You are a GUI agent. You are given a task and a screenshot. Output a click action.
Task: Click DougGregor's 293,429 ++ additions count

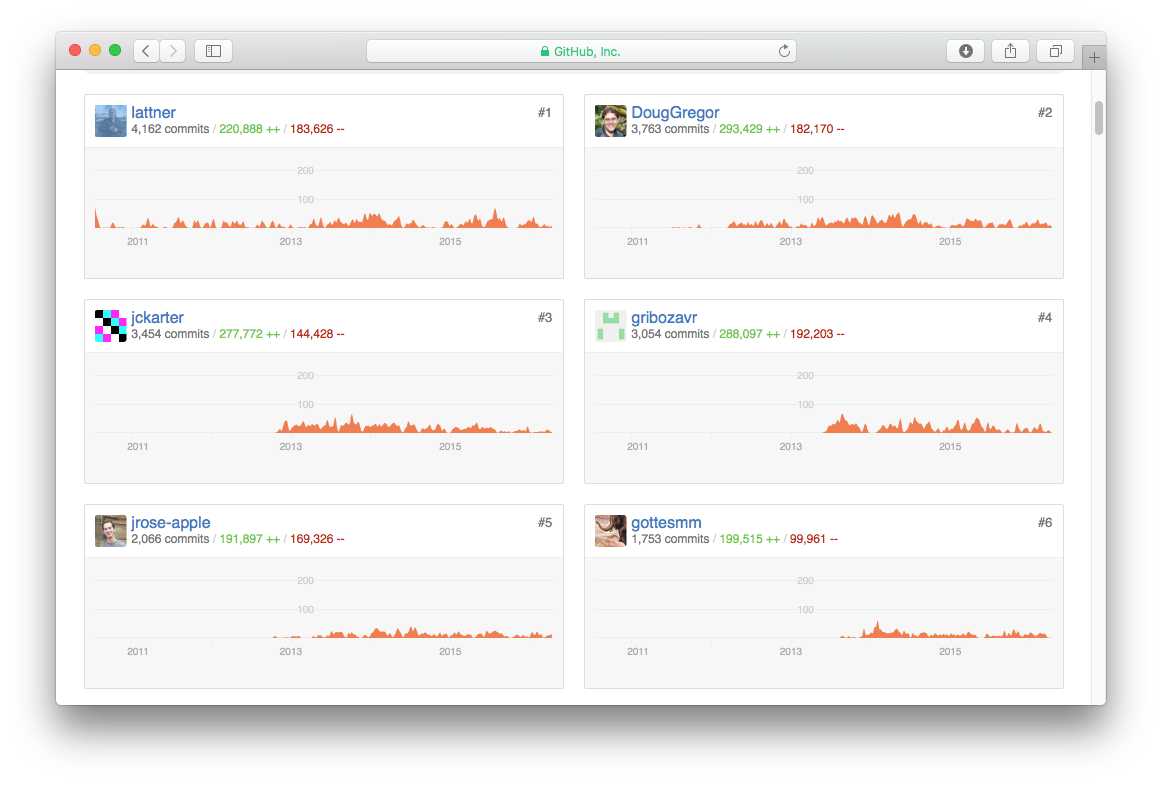(749, 129)
